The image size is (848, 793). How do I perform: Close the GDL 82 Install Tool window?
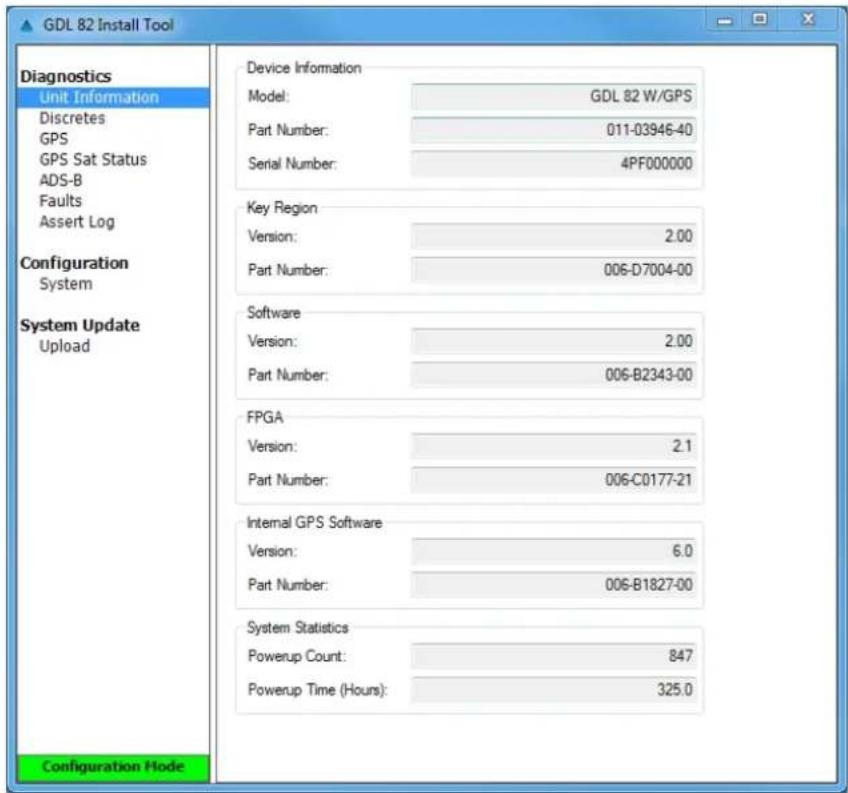coord(808,20)
